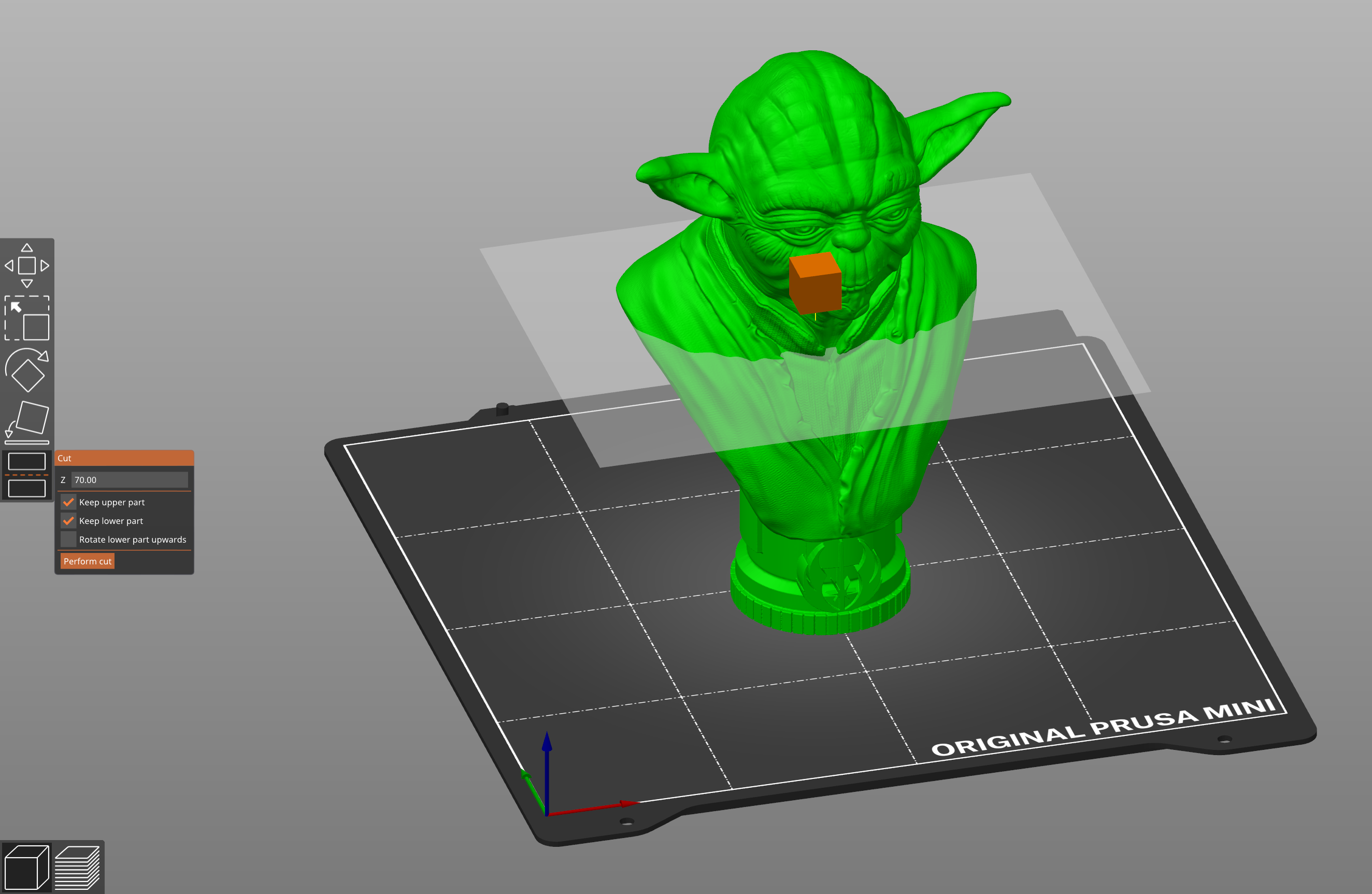Screen dimensions: 1372x894
Task: Switch to sliced layers preview
Action: tap(77, 867)
